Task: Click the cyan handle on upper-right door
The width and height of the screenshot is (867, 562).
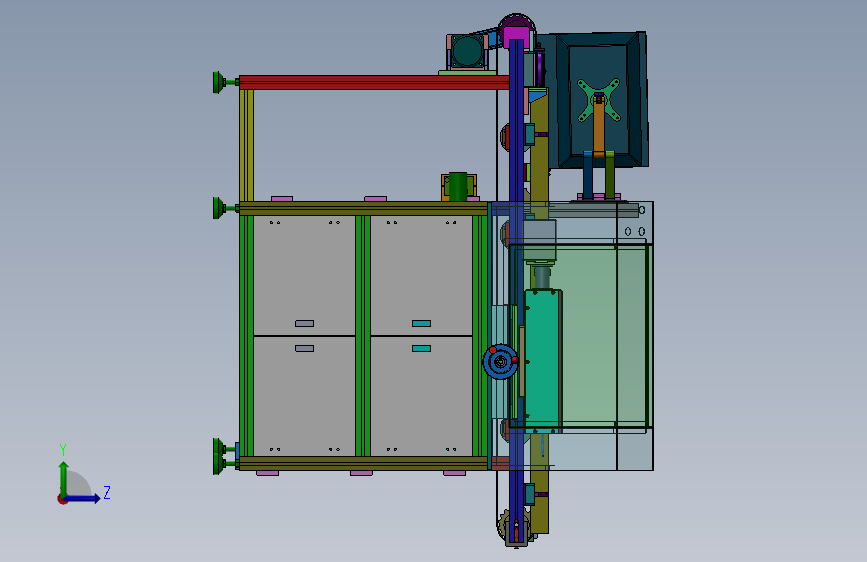Action: [421, 324]
